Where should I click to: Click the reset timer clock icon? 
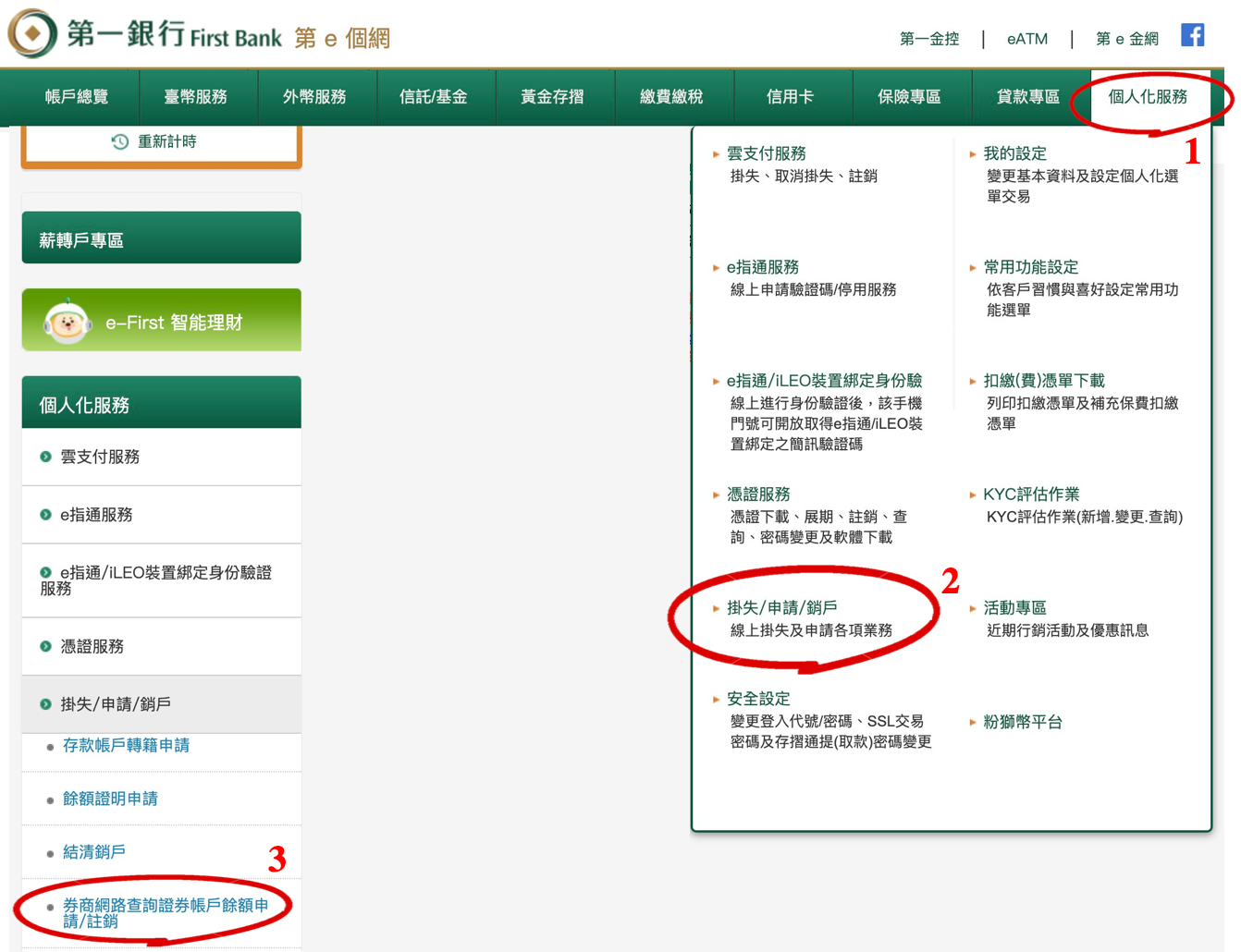(120, 141)
